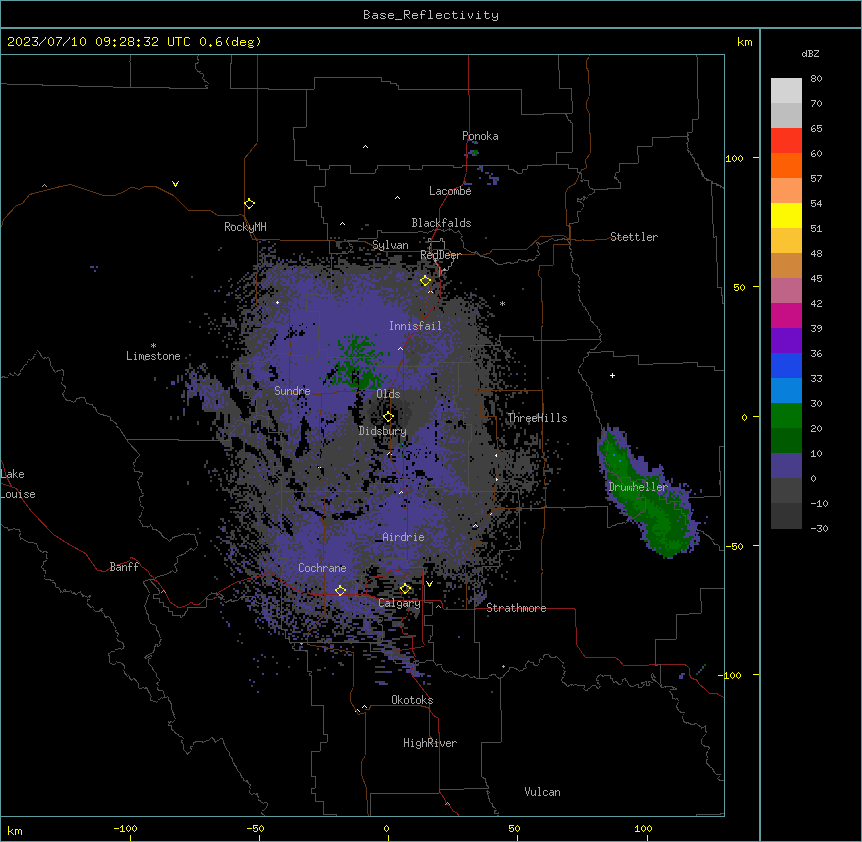Click the green echo west of Innisfail
The image size is (862, 842).
[x=355, y=363]
